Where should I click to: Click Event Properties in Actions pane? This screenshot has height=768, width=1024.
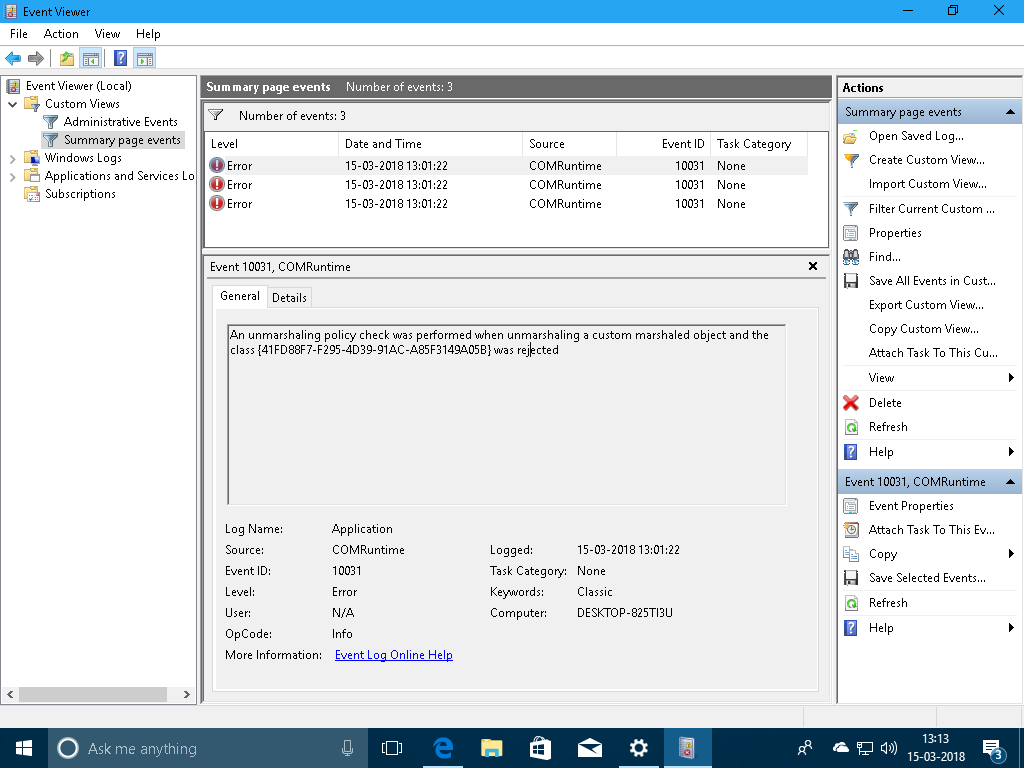point(910,506)
